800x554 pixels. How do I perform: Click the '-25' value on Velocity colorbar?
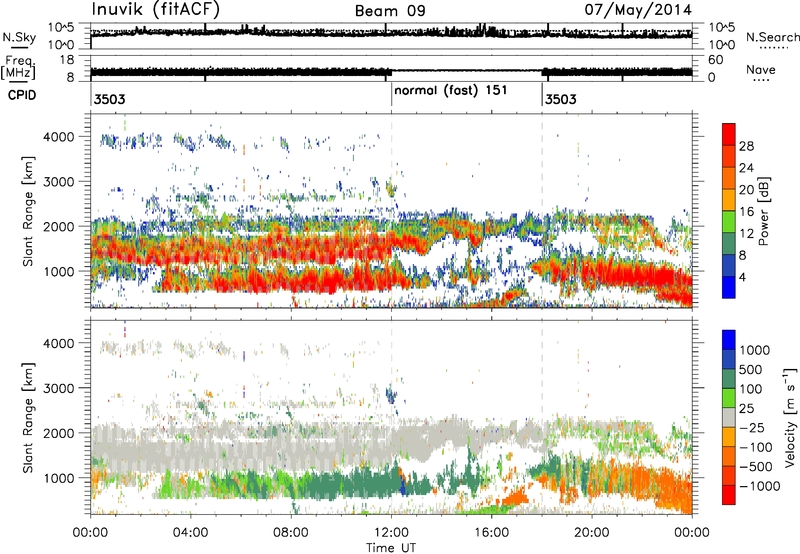coord(753,427)
